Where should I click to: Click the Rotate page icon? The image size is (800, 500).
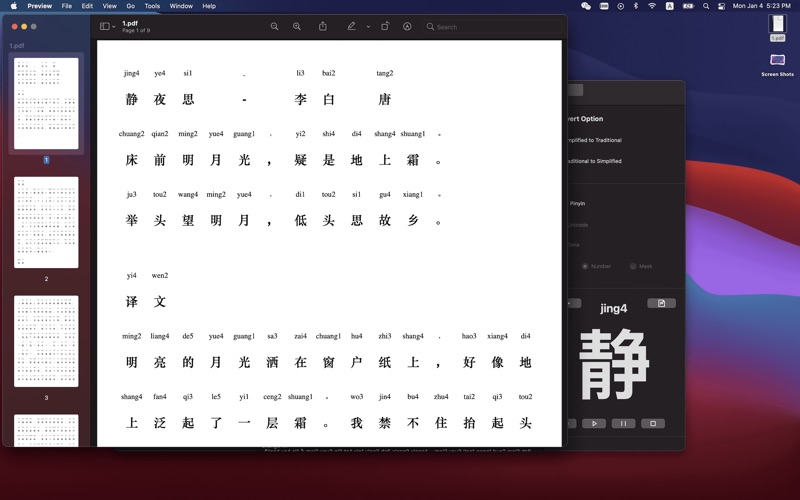tap(385, 27)
